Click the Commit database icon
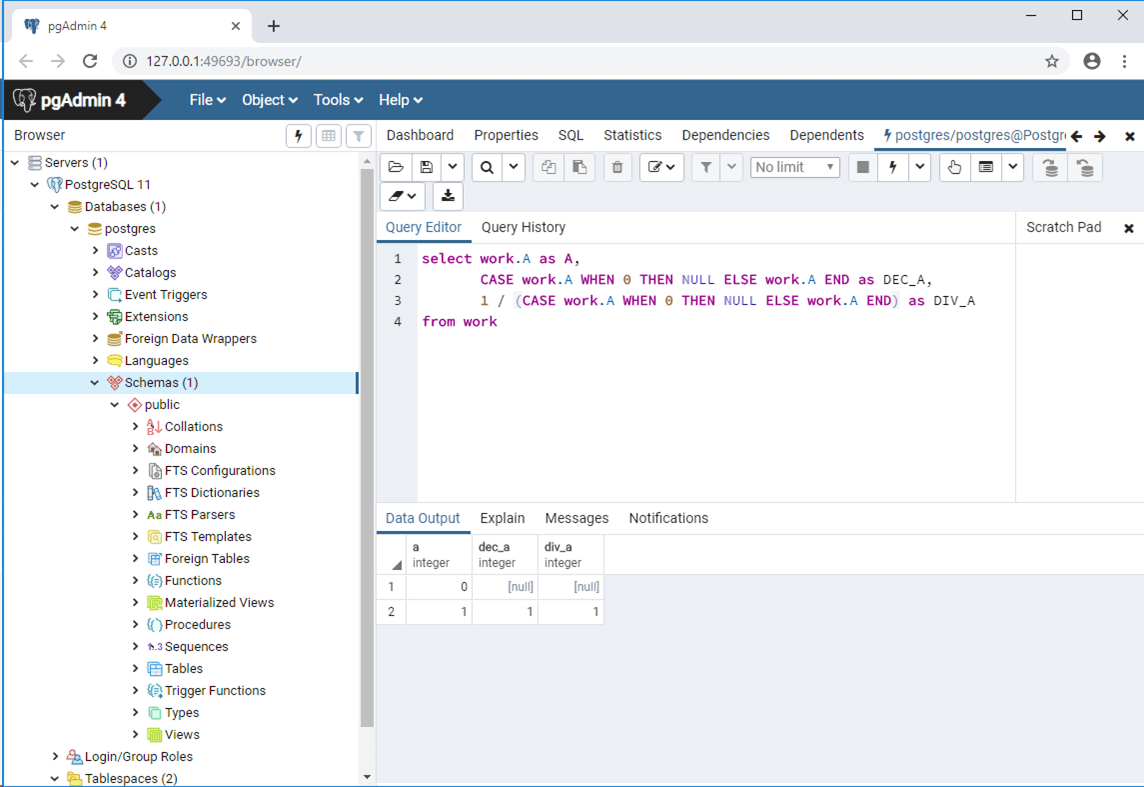 click(1051, 167)
